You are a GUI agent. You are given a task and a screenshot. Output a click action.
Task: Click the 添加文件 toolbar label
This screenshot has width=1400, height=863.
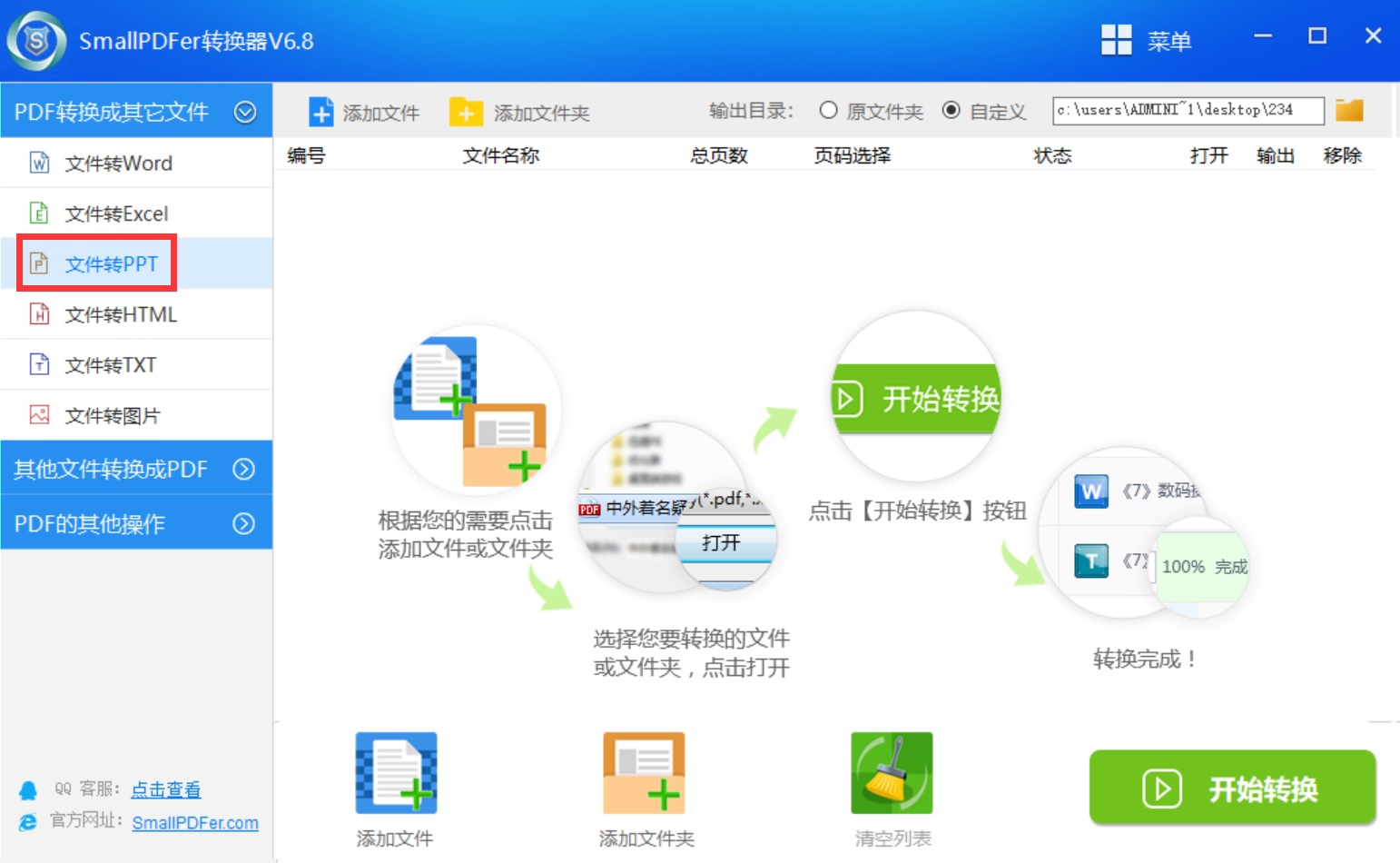(381, 113)
